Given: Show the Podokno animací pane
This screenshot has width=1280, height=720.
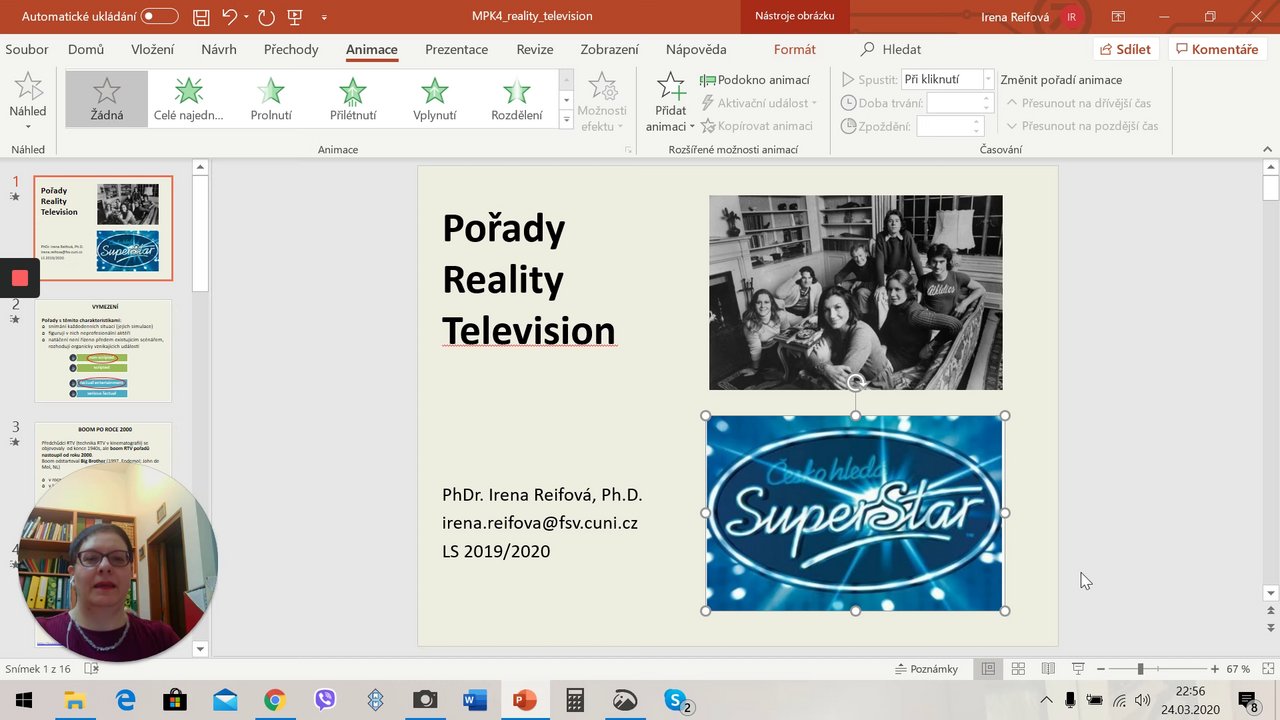Looking at the screenshot, I should tap(755, 80).
